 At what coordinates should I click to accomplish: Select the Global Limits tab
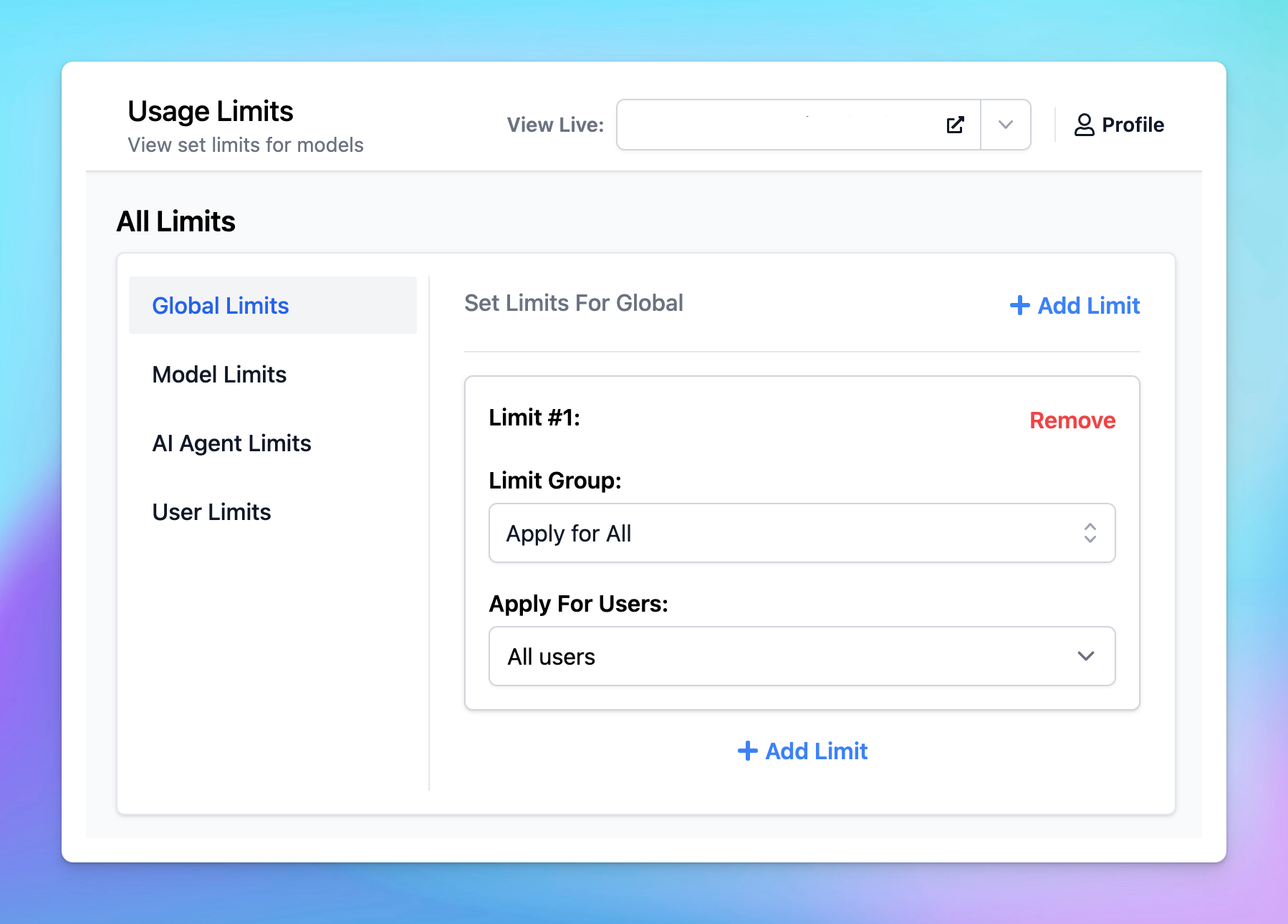pyautogui.click(x=273, y=305)
